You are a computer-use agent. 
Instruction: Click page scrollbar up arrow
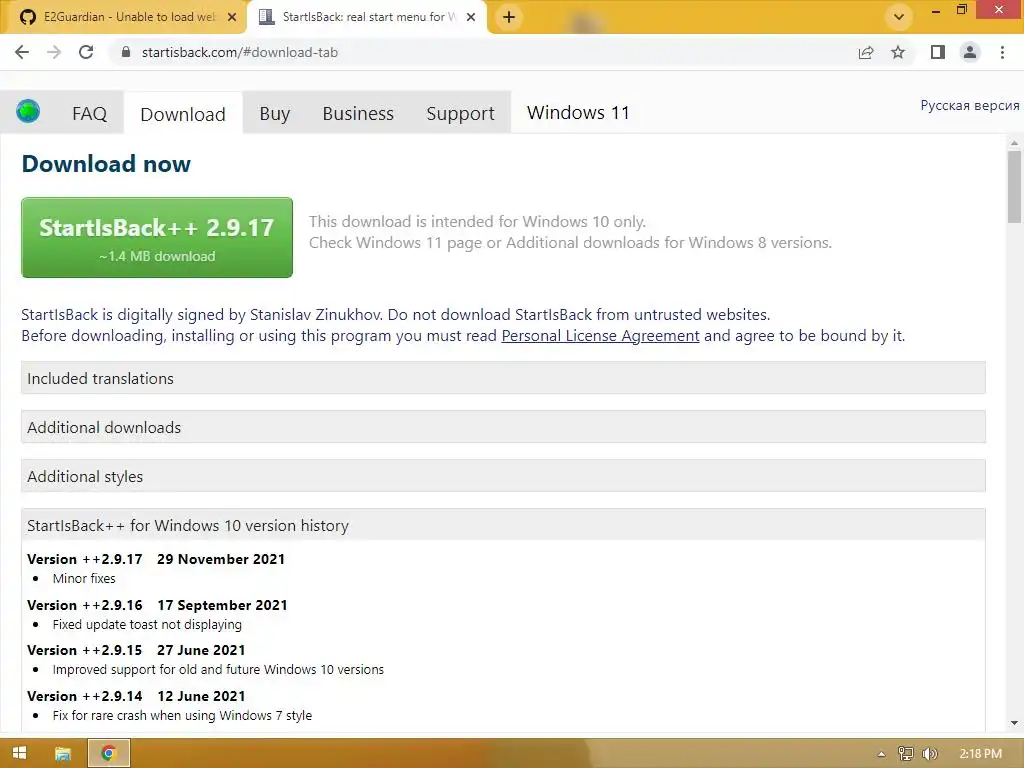pos(1014,143)
